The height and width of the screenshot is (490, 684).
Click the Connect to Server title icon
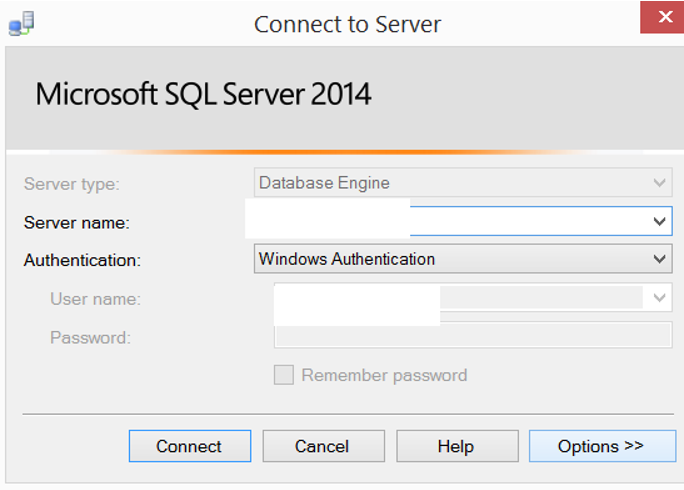(x=21, y=24)
